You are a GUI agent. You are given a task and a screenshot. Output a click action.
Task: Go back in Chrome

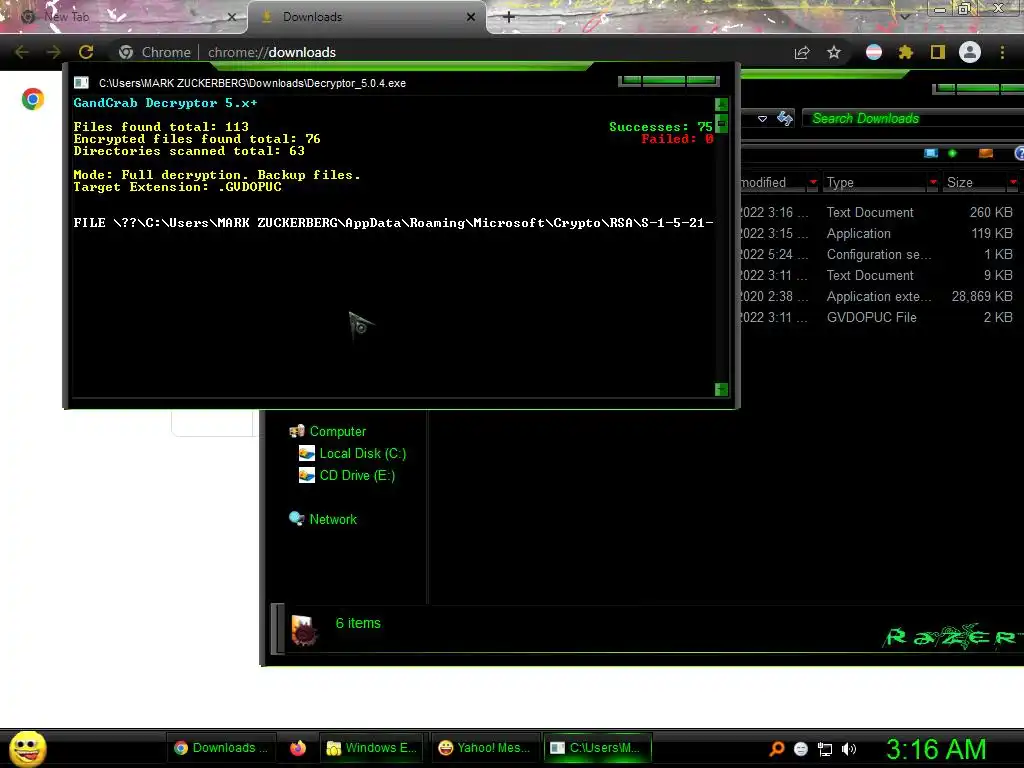[x=22, y=52]
